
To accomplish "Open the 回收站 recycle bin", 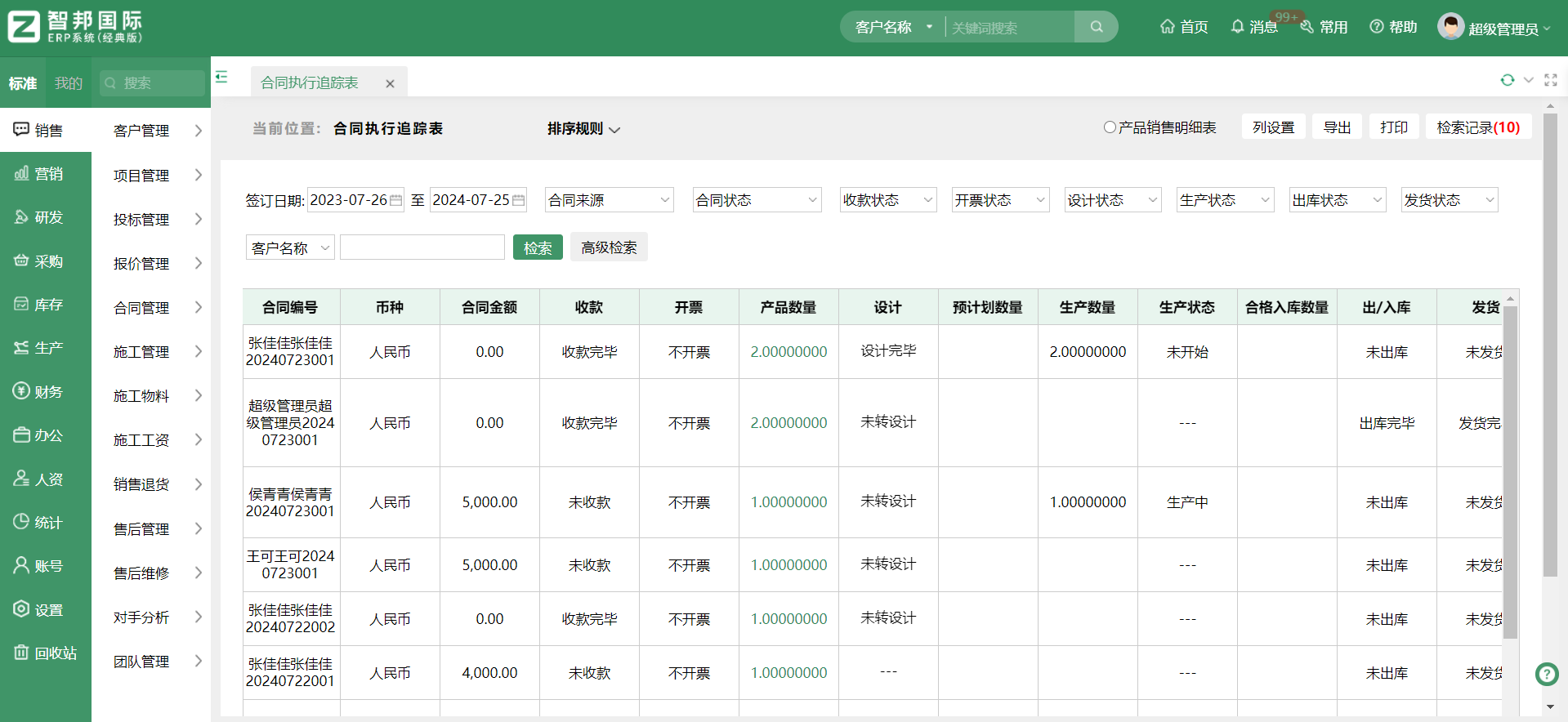I will click(45, 653).
